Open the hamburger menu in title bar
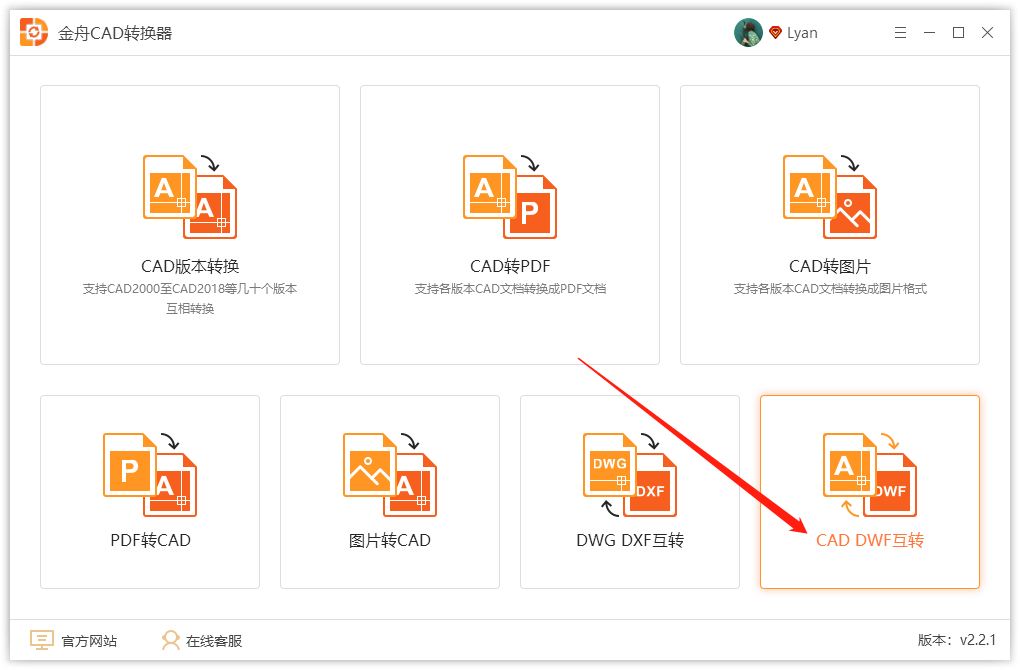Image resolution: width=1020 pixels, height=670 pixels. [x=900, y=33]
